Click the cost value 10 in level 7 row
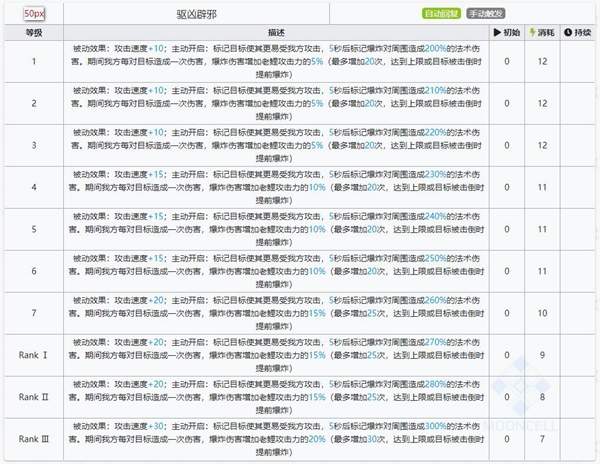 click(542, 313)
